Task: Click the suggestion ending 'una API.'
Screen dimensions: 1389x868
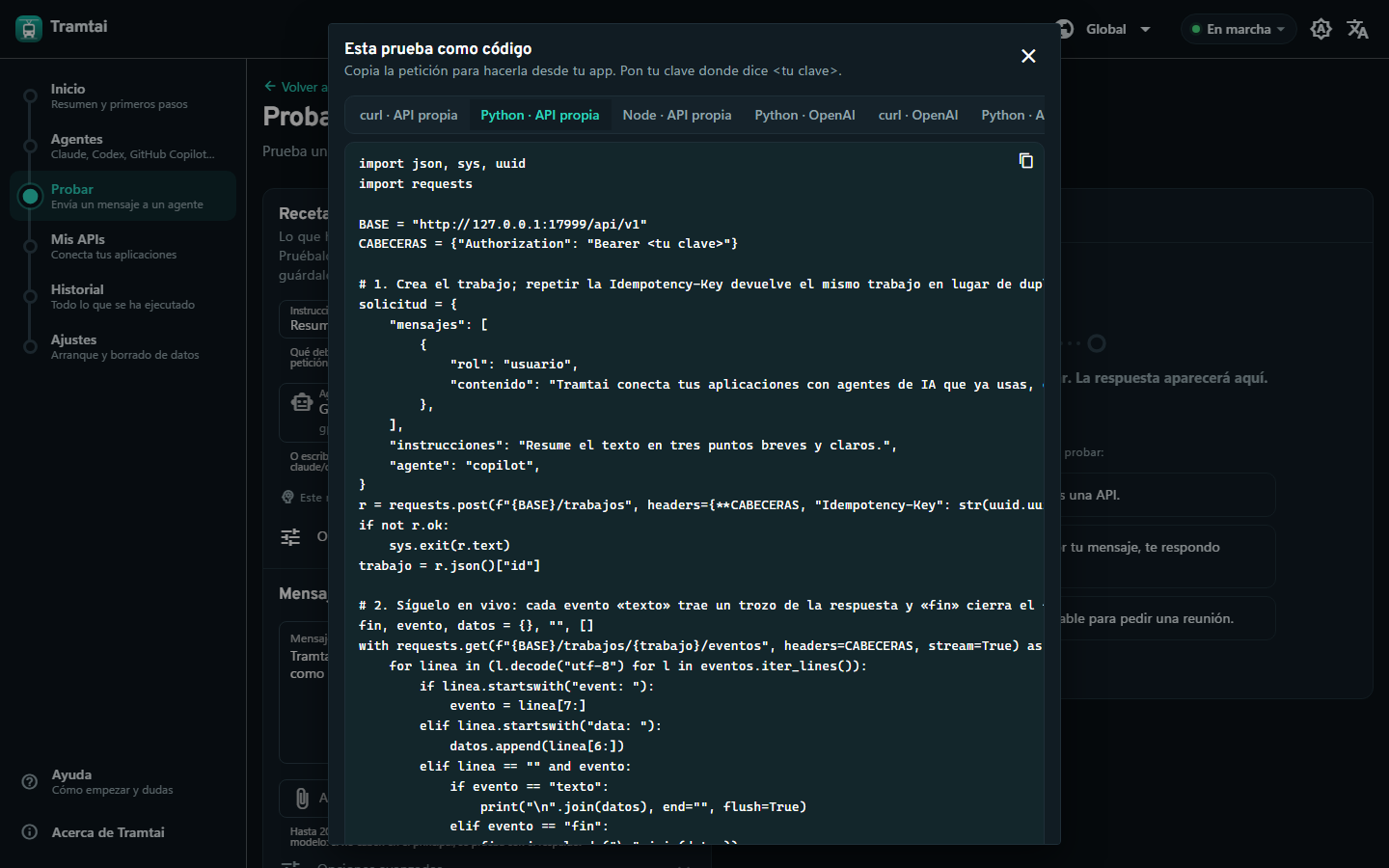Action: (1091, 495)
